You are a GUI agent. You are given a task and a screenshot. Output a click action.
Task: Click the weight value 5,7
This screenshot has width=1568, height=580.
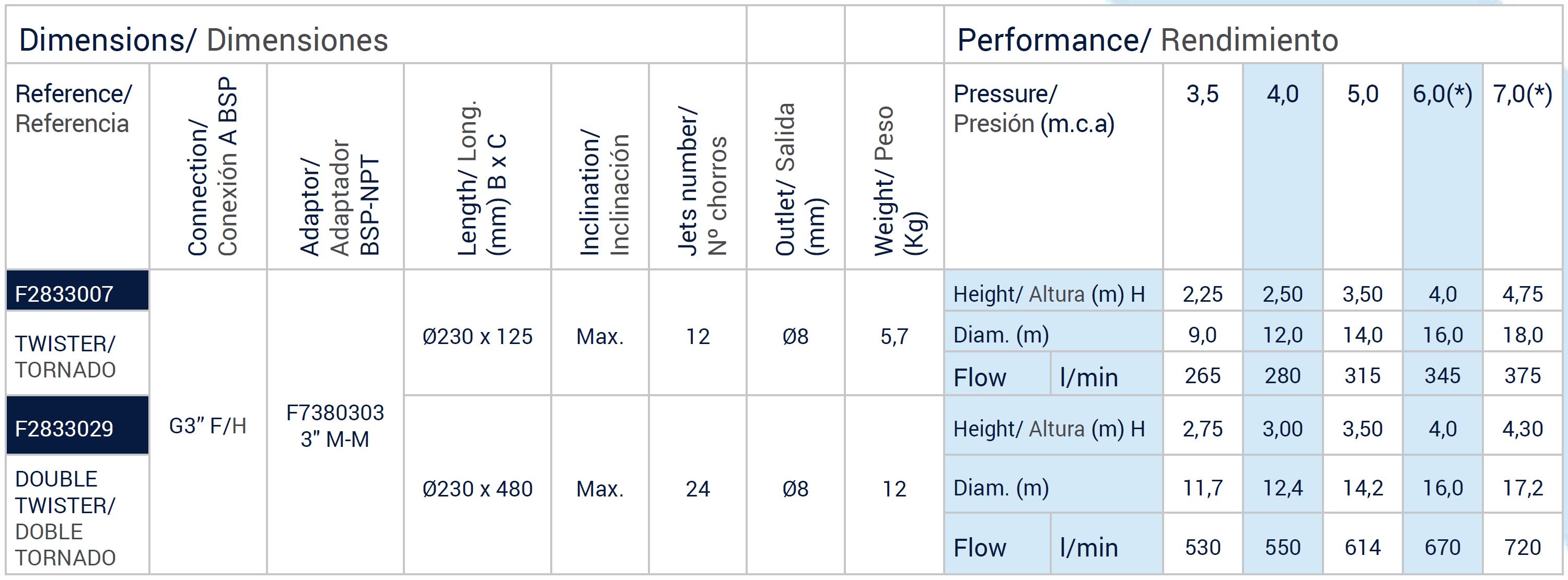[x=894, y=336]
